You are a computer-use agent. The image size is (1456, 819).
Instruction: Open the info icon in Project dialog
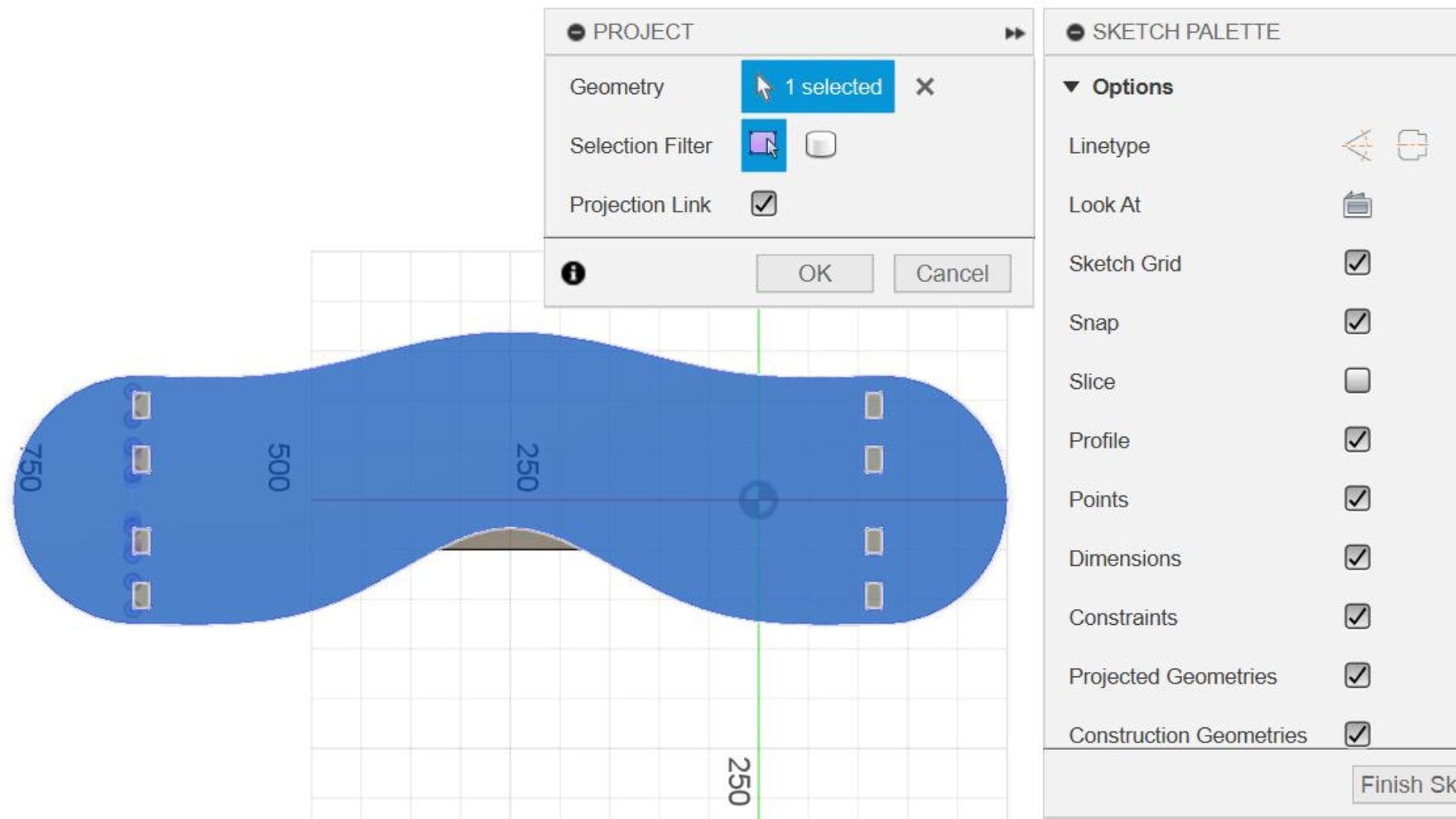[573, 273]
